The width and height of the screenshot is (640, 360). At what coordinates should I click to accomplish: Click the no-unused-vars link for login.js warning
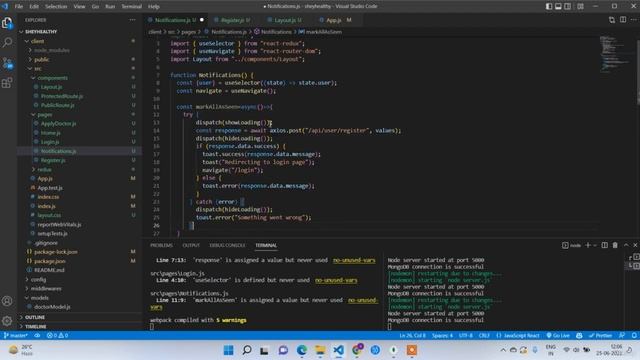[x=336, y=280]
